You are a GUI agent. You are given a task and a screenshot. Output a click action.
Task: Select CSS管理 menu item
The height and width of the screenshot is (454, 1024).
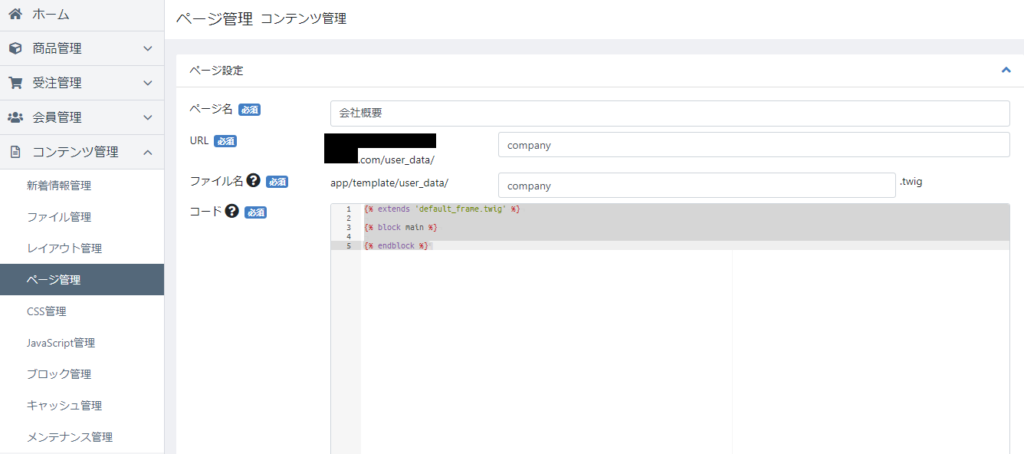[46, 311]
